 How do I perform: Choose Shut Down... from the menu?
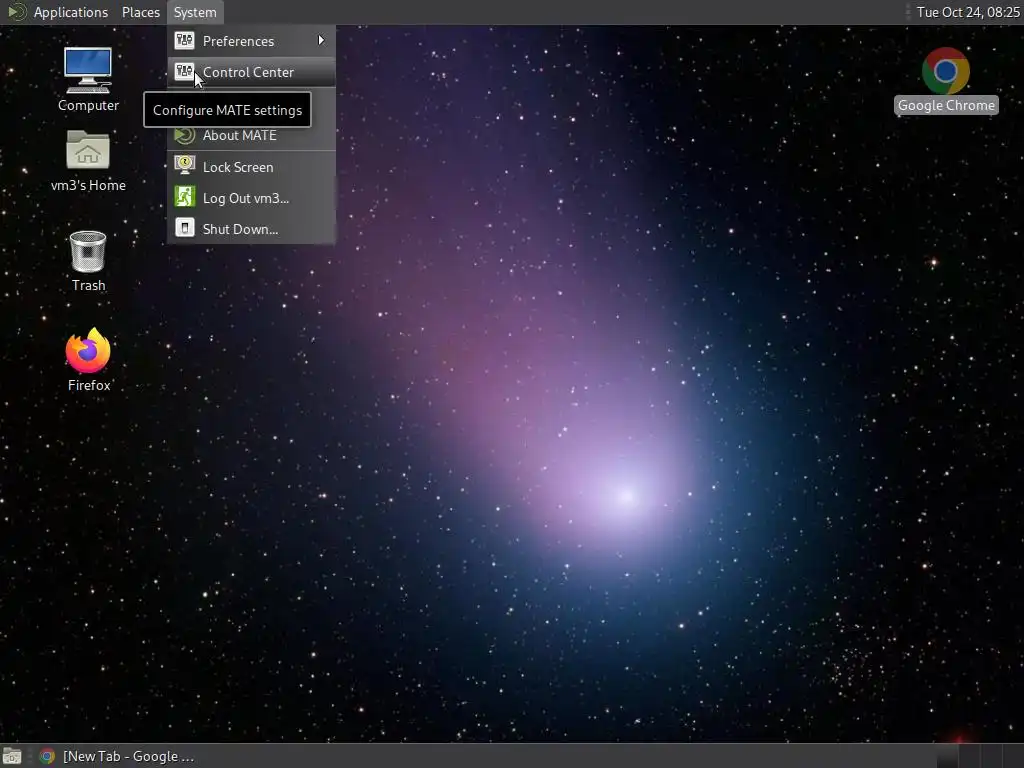(251, 229)
